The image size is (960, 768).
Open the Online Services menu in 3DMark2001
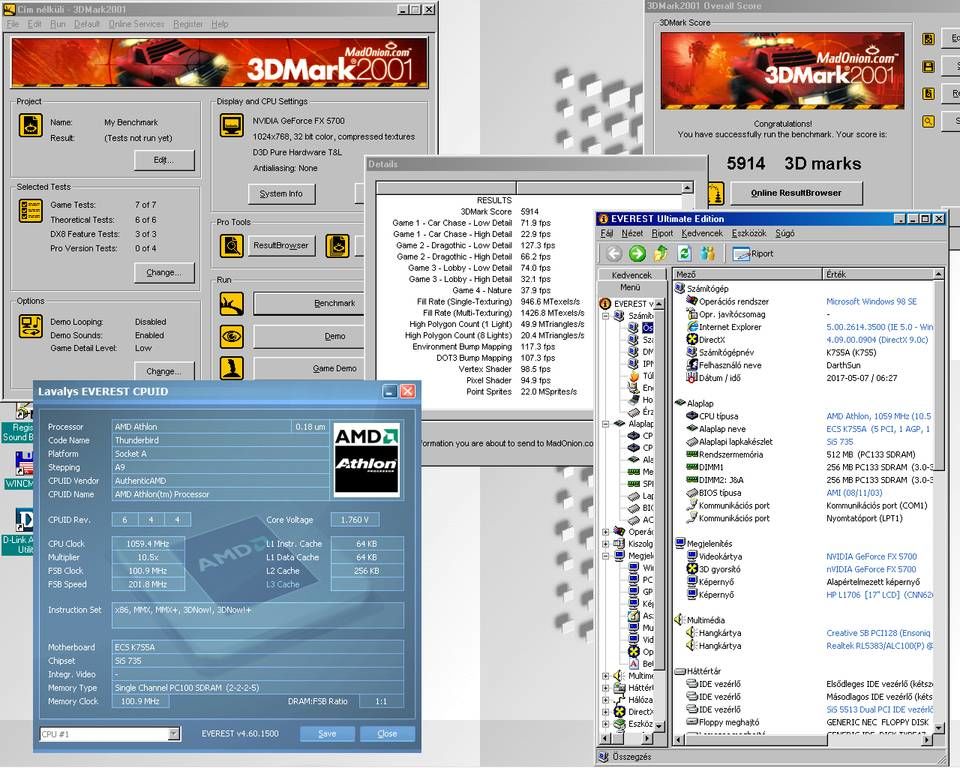(136, 24)
